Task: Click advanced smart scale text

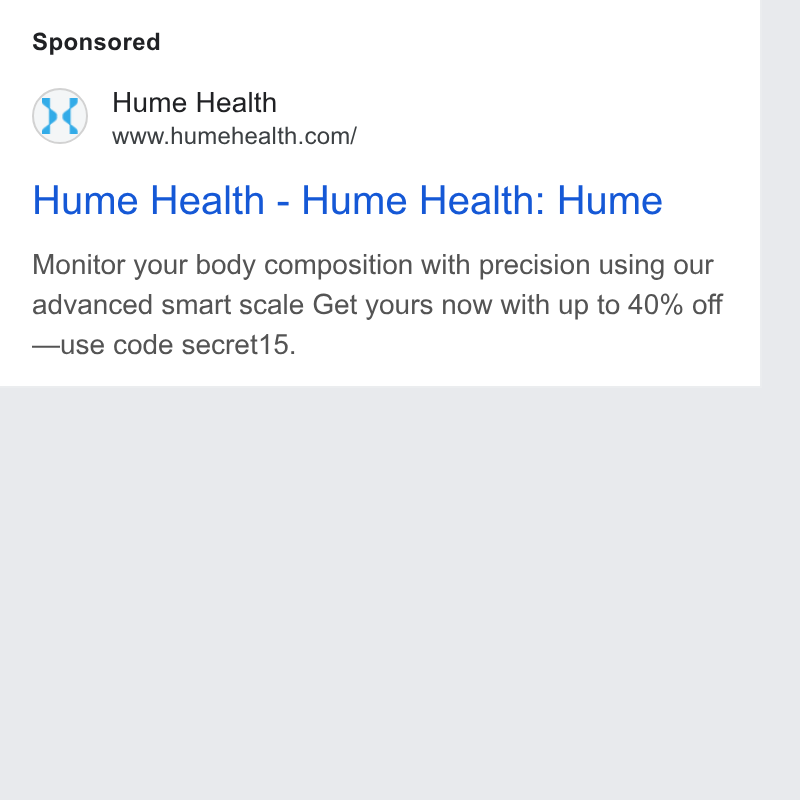Action: click(168, 305)
